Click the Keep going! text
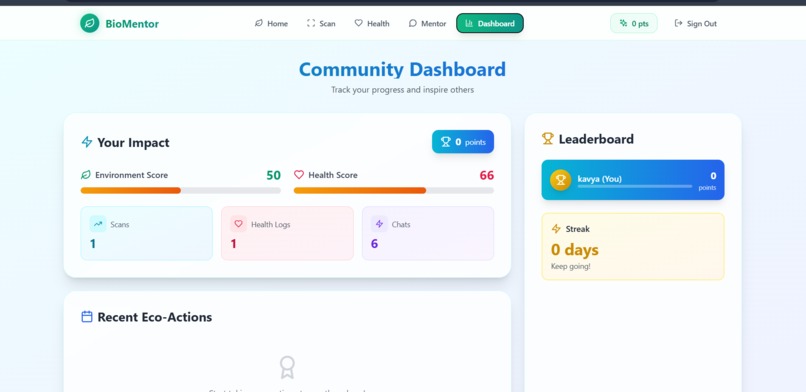The height and width of the screenshot is (392, 806). coord(571,267)
